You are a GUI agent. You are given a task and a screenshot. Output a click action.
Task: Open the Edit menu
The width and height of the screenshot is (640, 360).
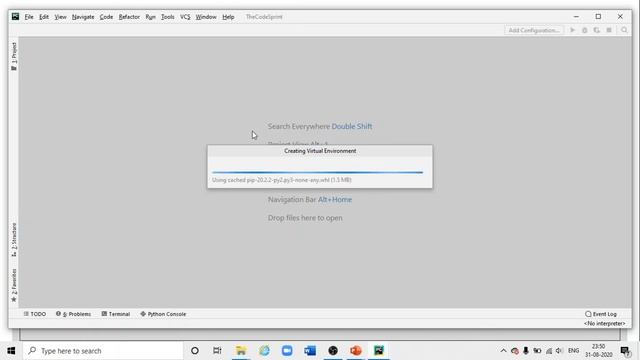[x=44, y=17]
